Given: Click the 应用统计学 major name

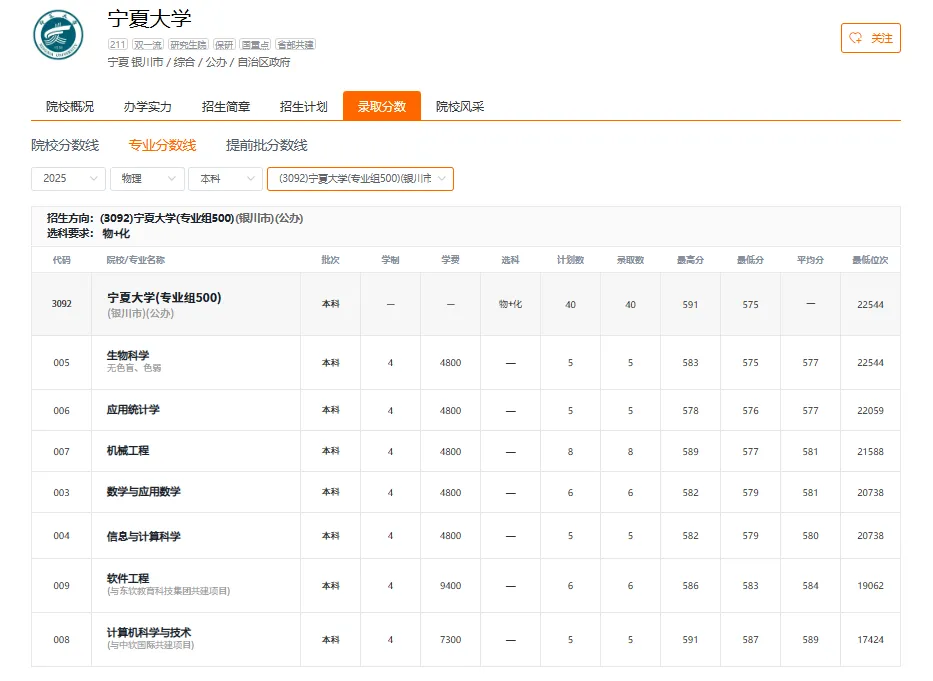Looking at the screenshot, I should (x=133, y=410).
